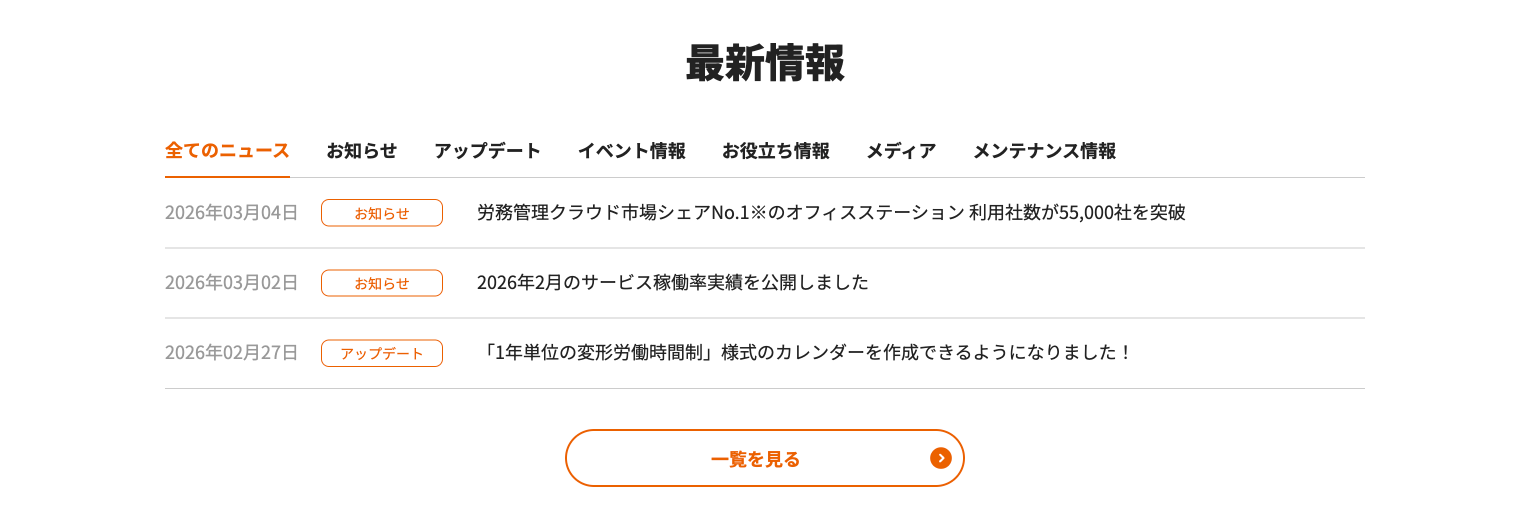Click the 最新情報 heading
Screen dimensions: 1530x527
point(765,64)
